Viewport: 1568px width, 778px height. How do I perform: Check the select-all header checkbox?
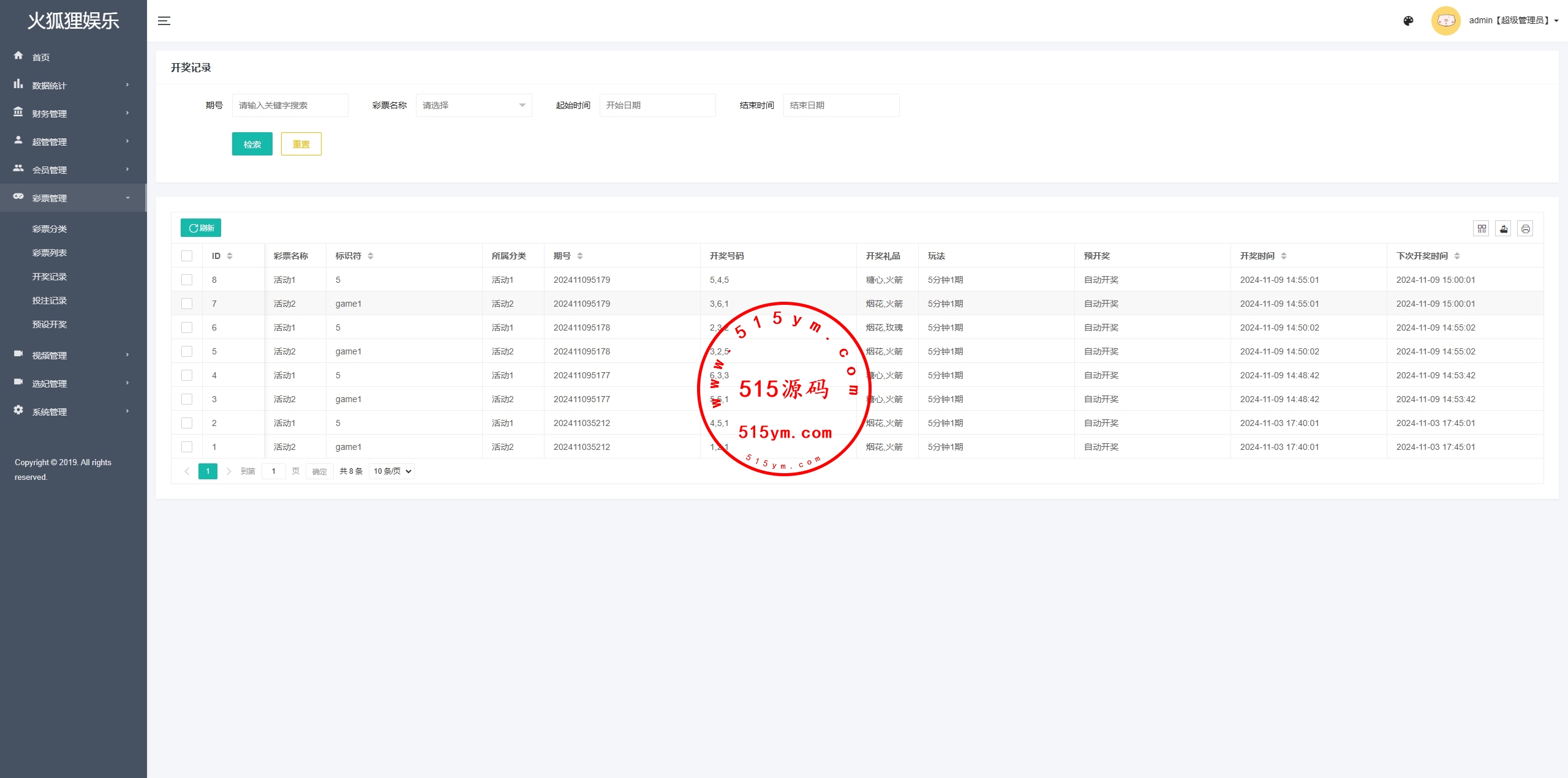[x=187, y=256]
